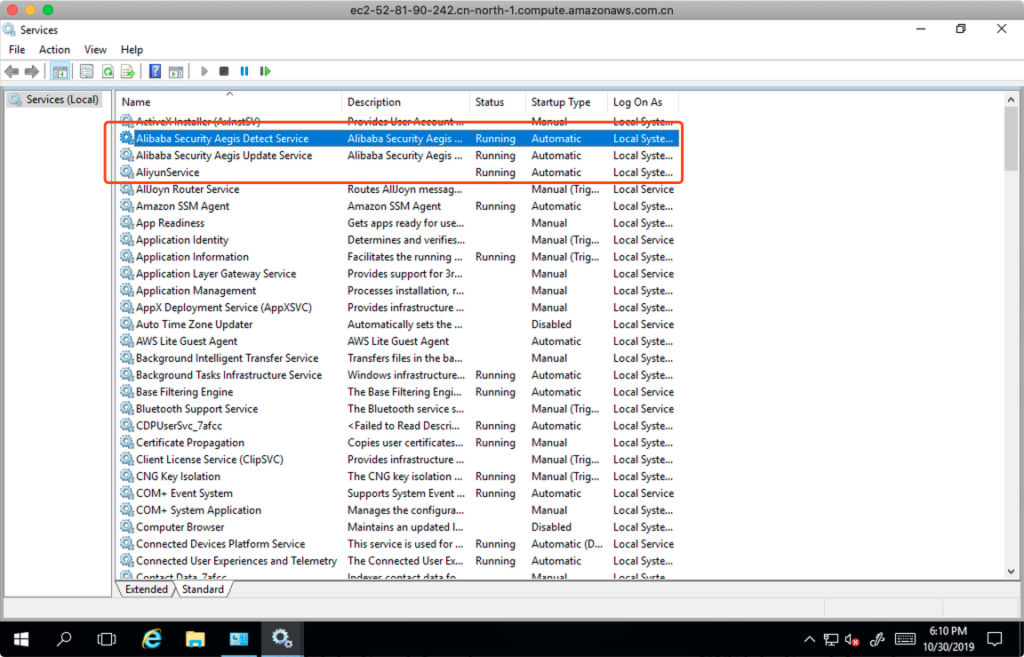Restart the service using the Restart icon
Screen dimensions: 1024x657
pos(265,71)
